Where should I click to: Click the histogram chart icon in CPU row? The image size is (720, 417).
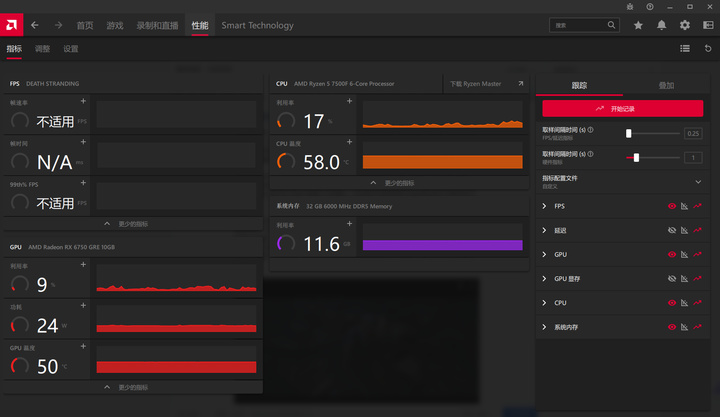684,303
